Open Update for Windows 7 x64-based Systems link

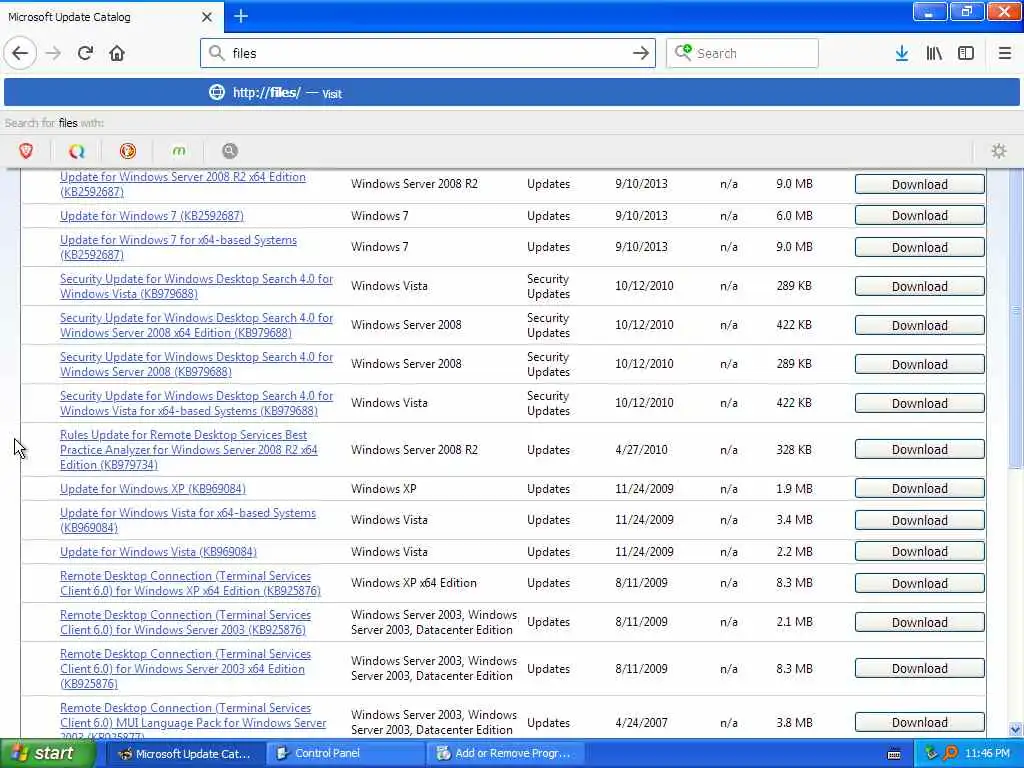point(178,248)
